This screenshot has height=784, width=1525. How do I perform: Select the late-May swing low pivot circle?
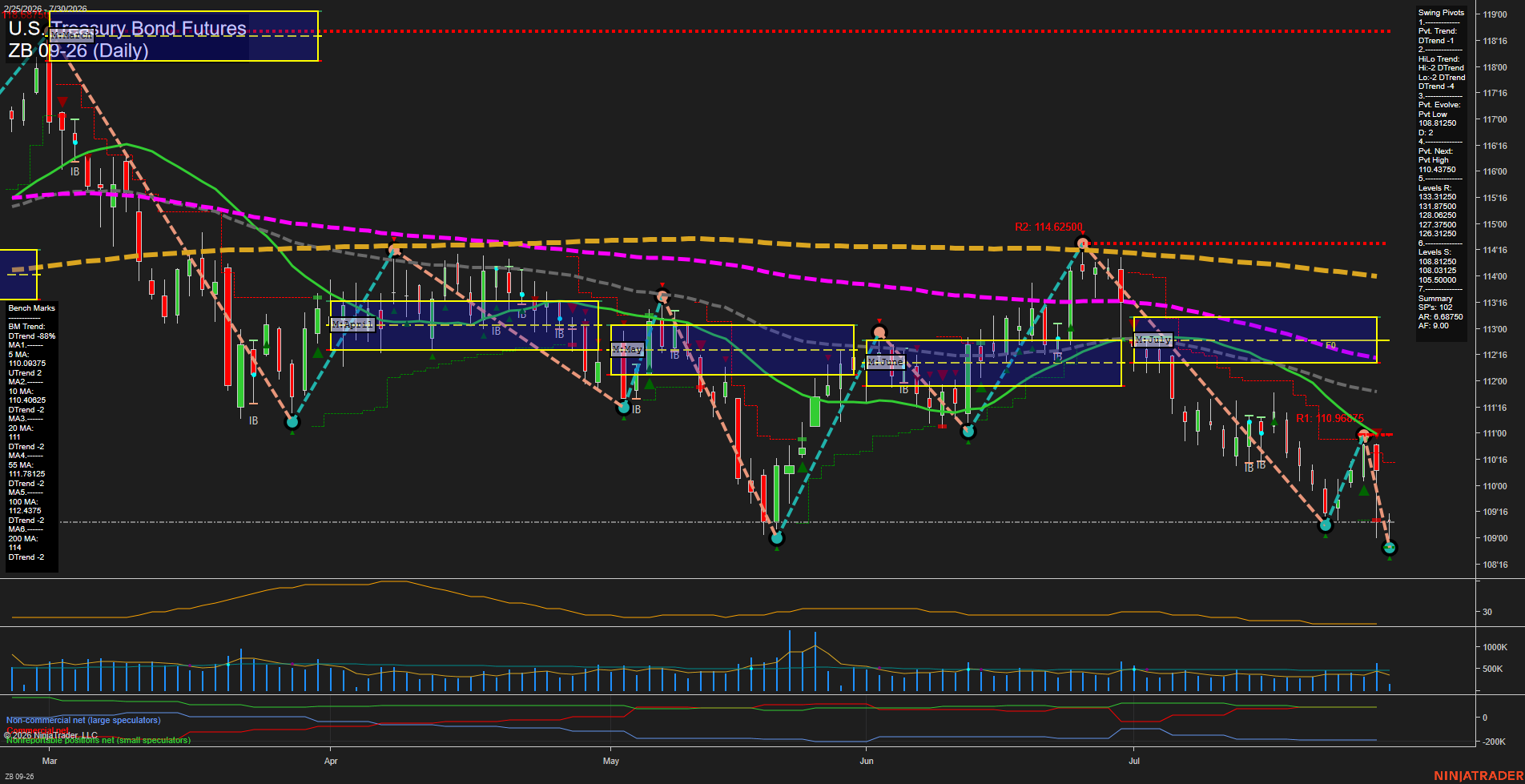pos(776,538)
